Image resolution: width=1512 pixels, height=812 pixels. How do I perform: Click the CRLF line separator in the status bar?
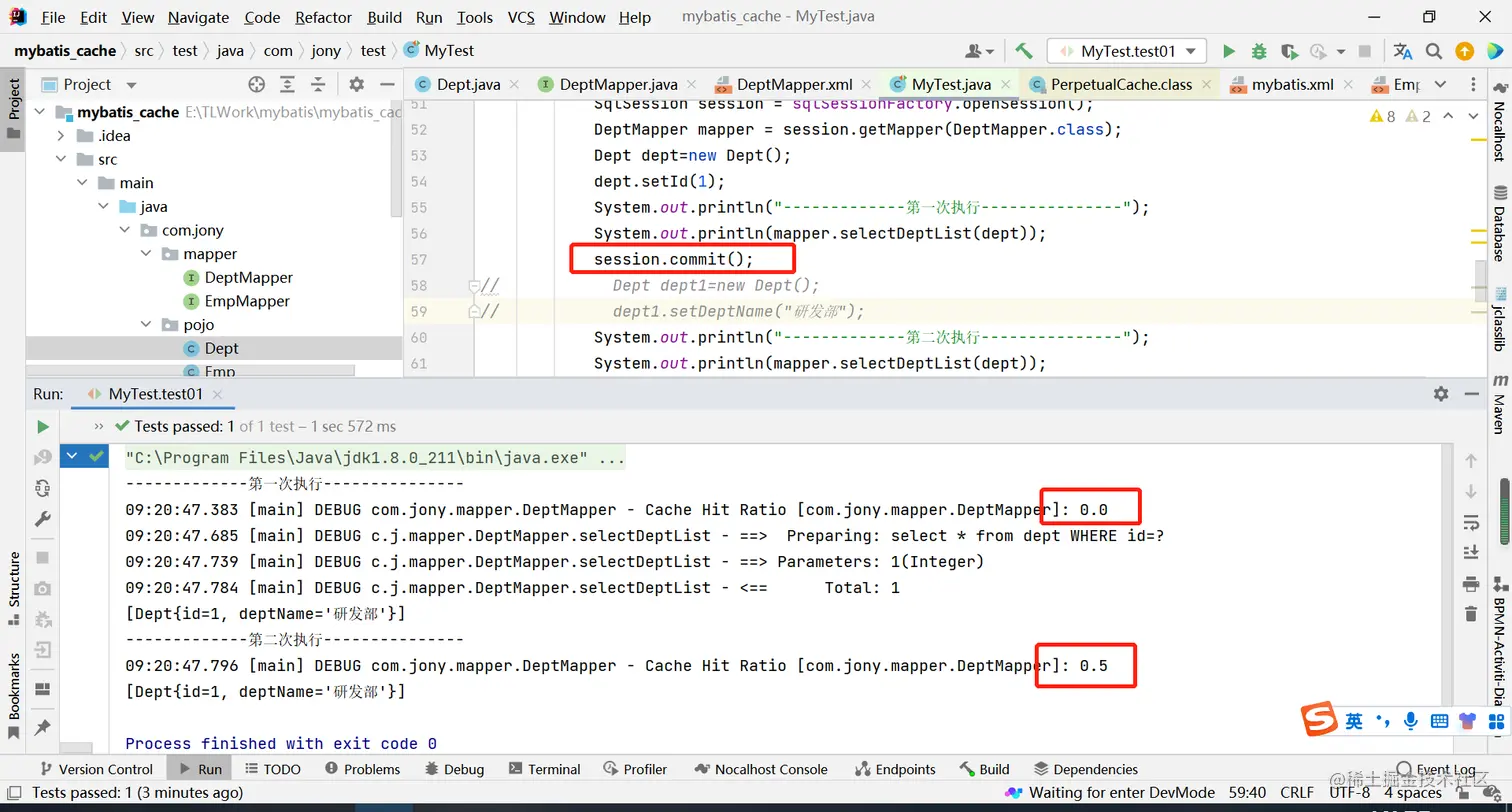pos(1297,792)
